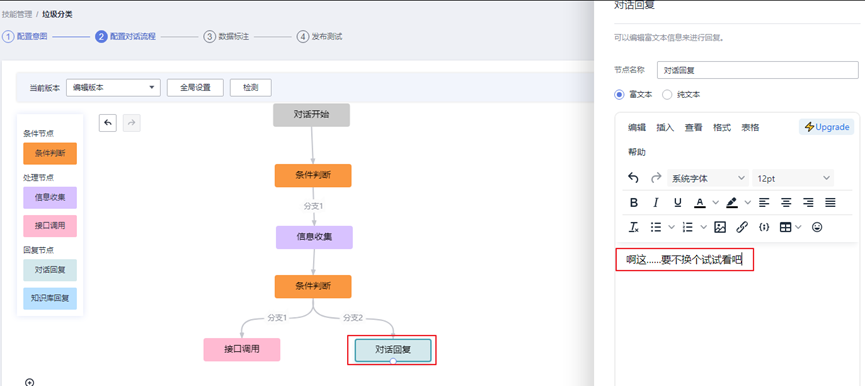The width and height of the screenshot is (865, 386).
Task: Open the 查看 editor menu
Action: point(693,127)
